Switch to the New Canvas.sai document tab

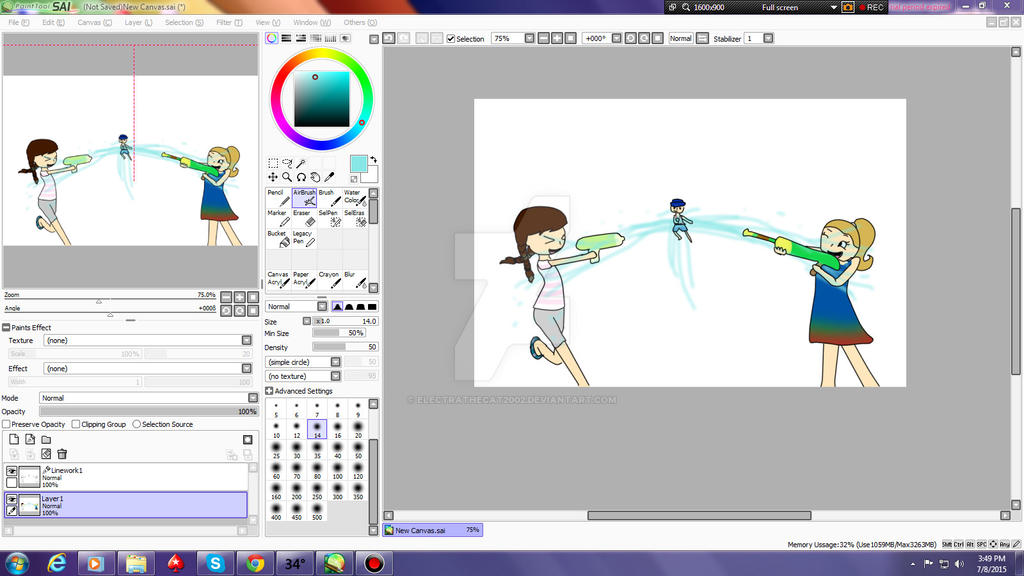pos(432,530)
